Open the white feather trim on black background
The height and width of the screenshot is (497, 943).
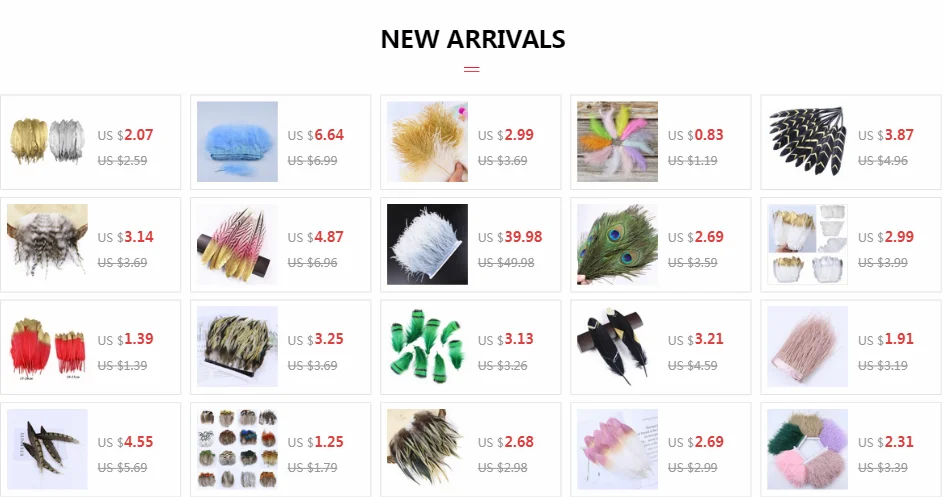pyautogui.click(x=427, y=244)
